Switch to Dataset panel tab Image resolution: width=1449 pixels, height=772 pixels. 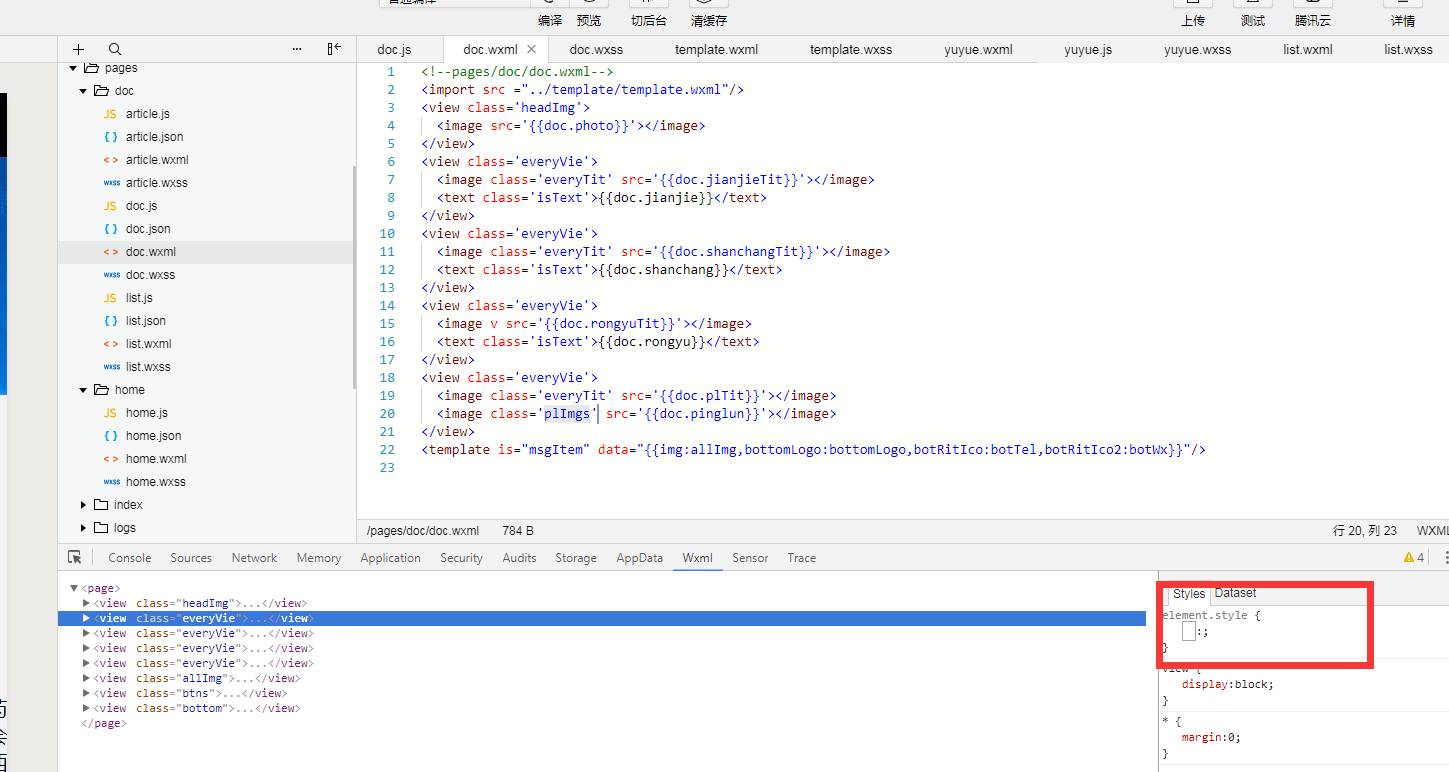coord(1235,593)
